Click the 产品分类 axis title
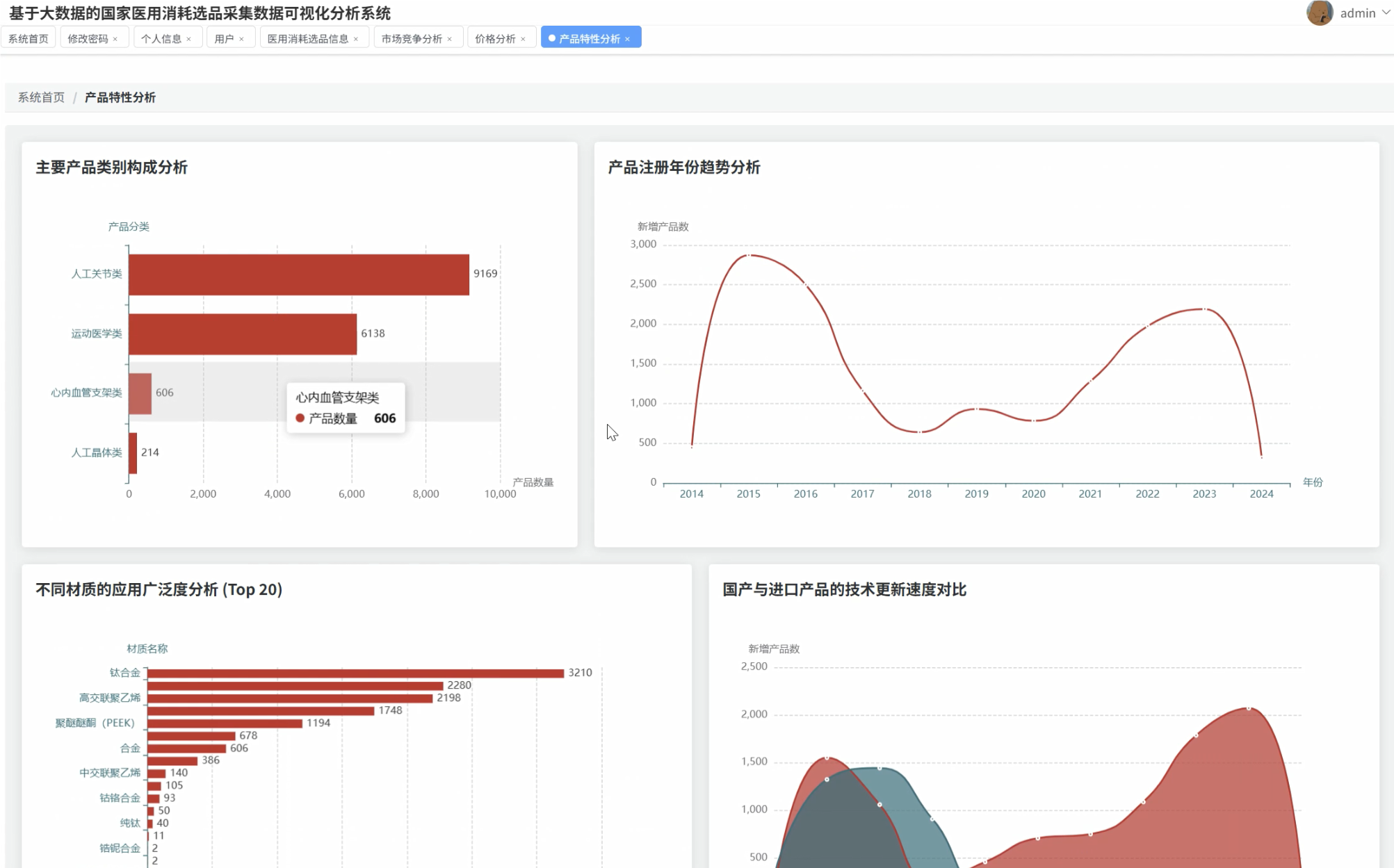 (129, 227)
